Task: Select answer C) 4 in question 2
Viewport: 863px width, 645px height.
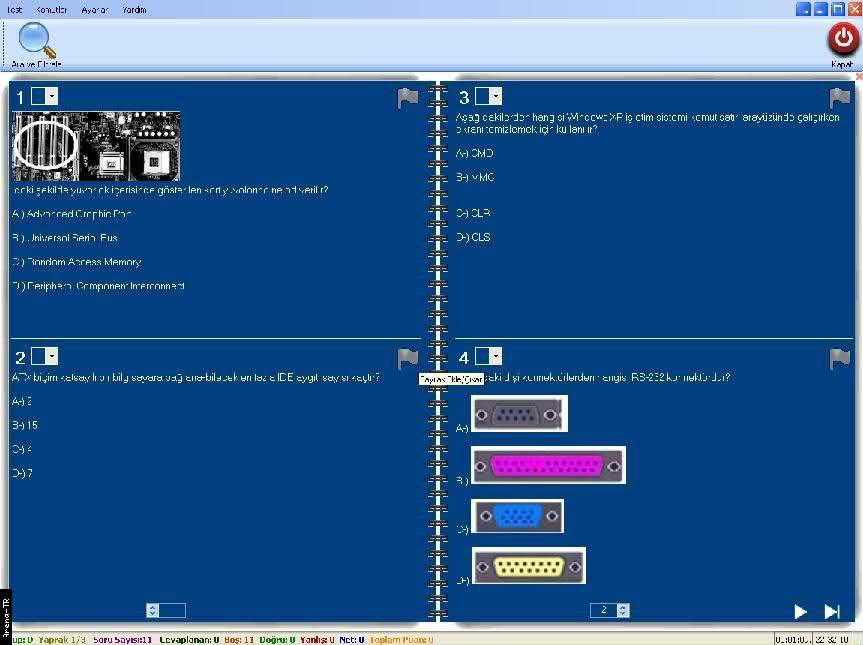Action: [22, 449]
